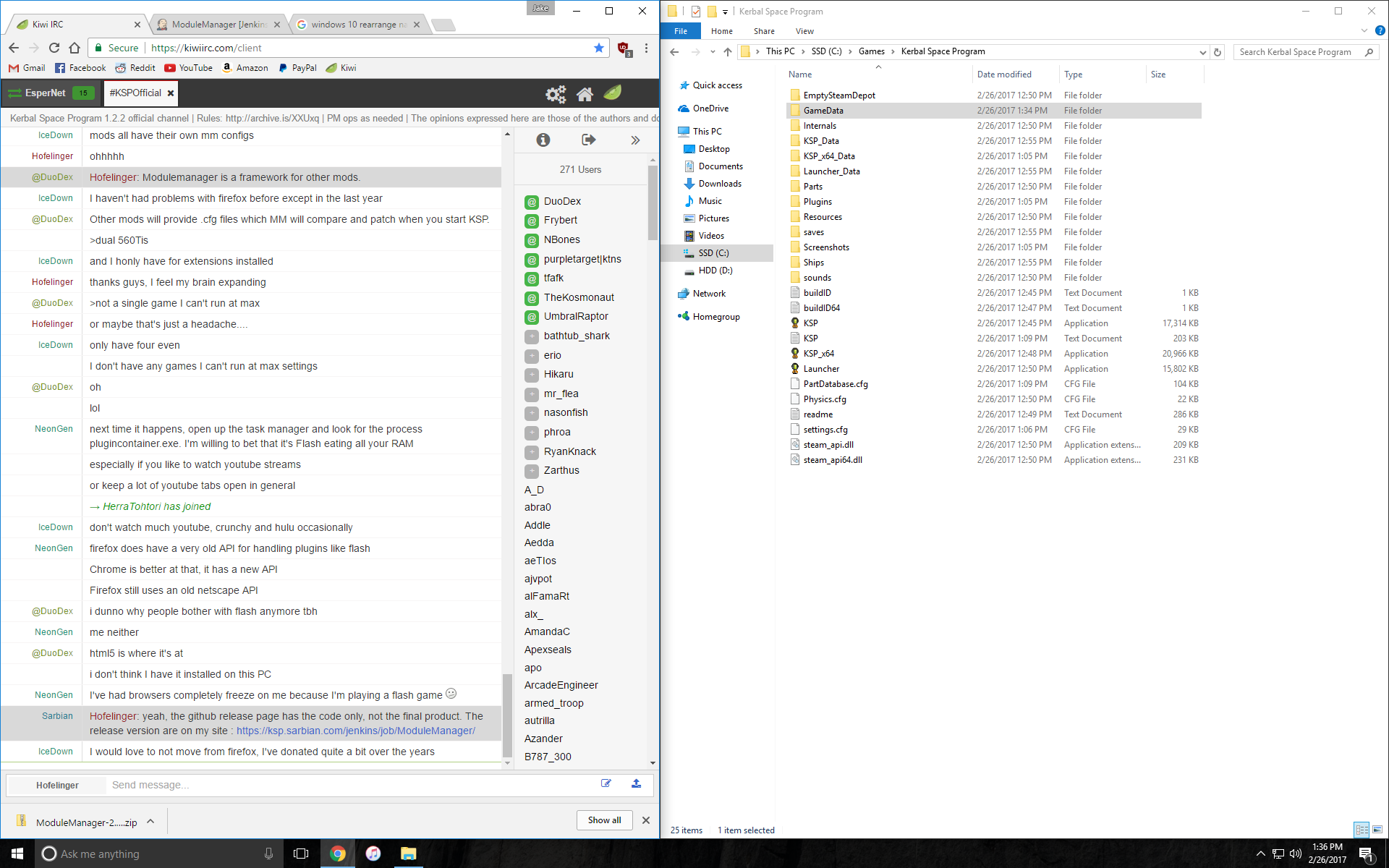Select the GameData folder
The width and height of the screenshot is (1389, 868).
click(x=993, y=111)
